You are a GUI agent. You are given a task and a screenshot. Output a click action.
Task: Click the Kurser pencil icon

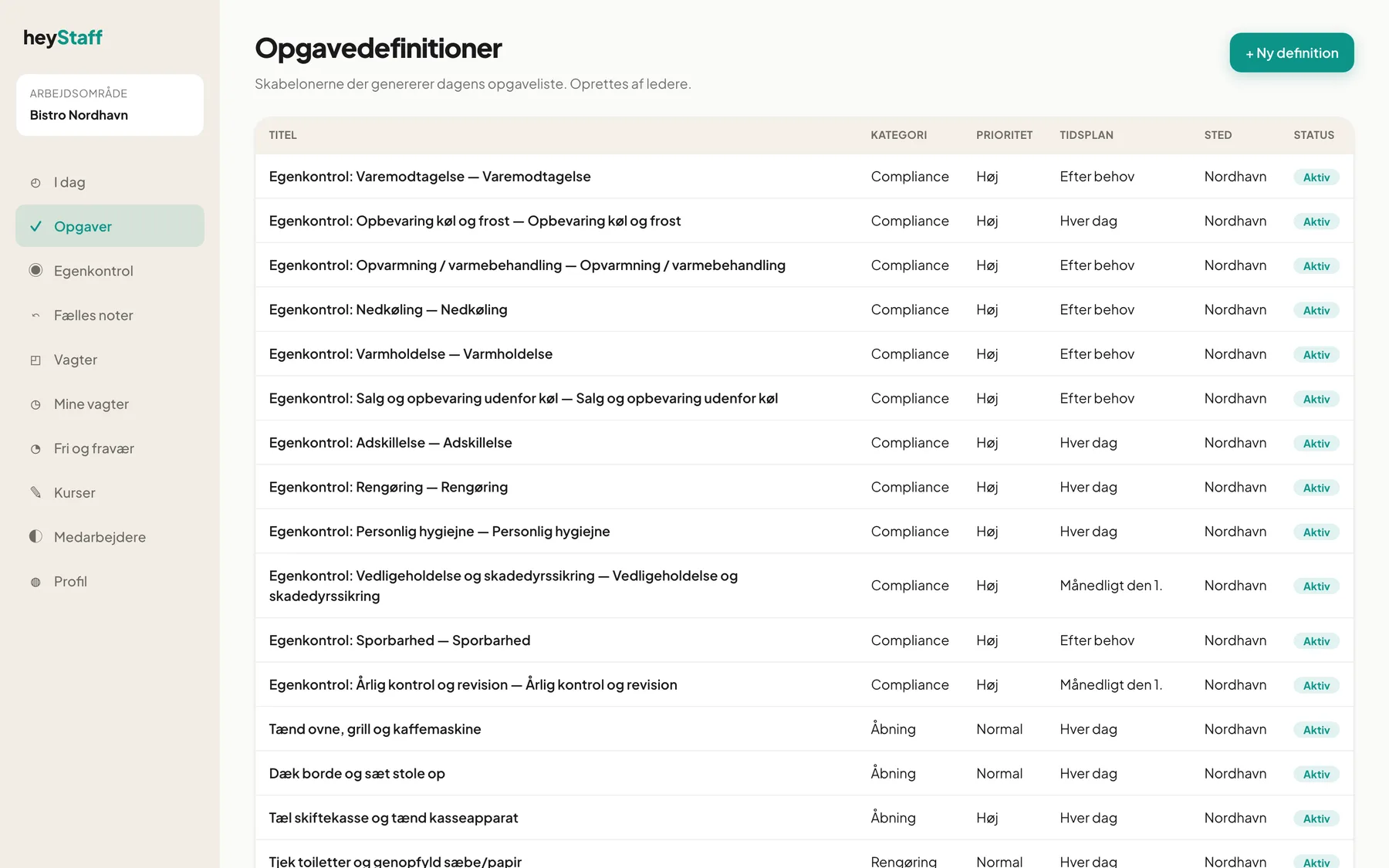(35, 492)
